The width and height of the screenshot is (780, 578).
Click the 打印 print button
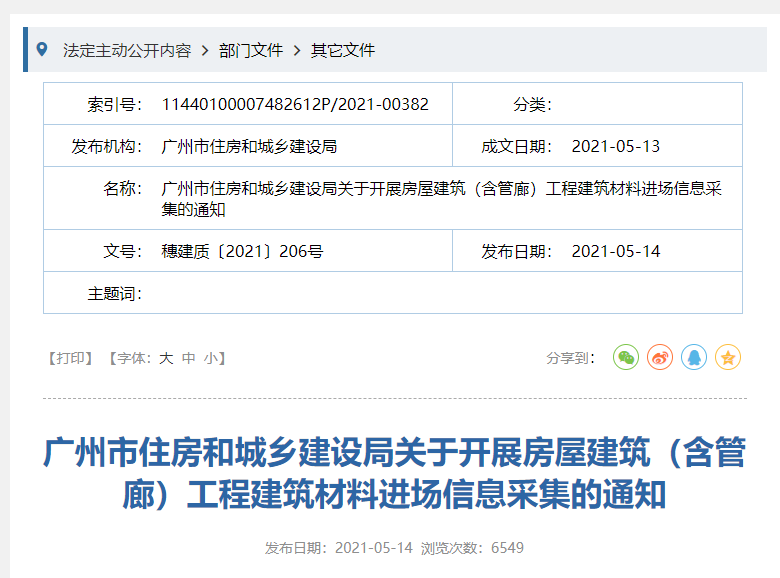tap(70, 358)
